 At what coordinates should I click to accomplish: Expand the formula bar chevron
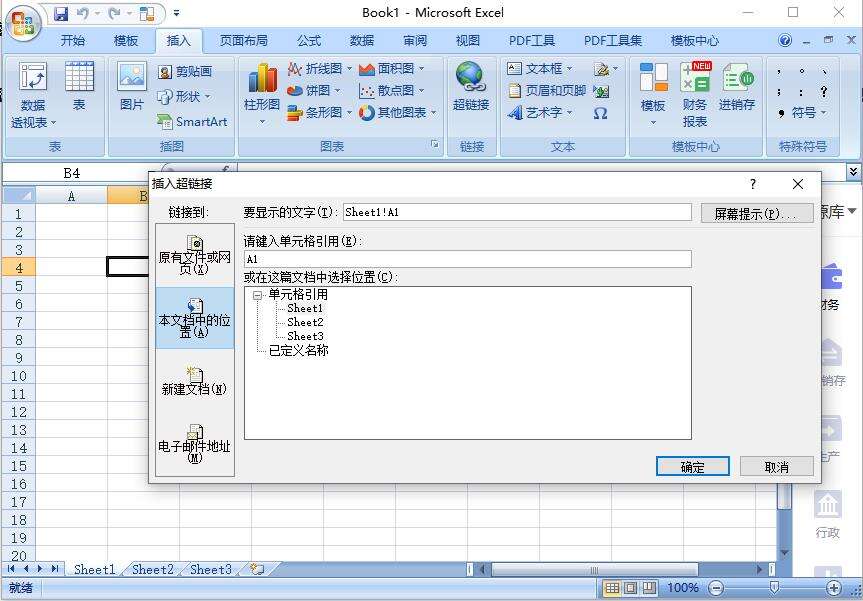(853, 172)
